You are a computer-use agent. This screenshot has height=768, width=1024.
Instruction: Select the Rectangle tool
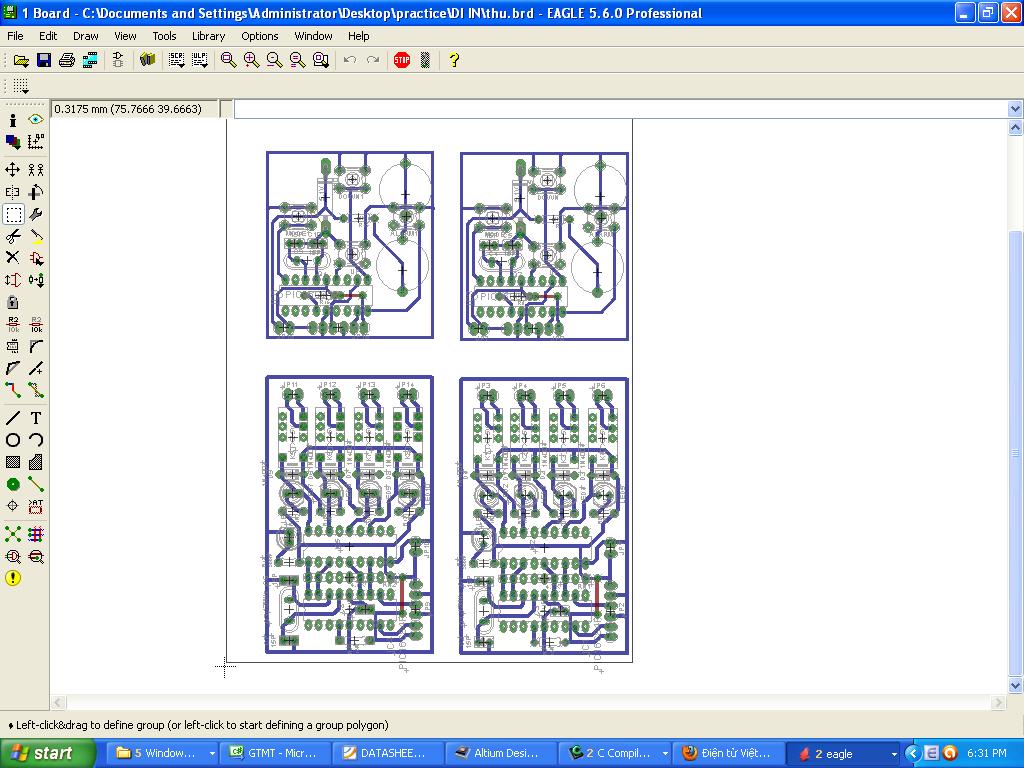tap(12, 462)
